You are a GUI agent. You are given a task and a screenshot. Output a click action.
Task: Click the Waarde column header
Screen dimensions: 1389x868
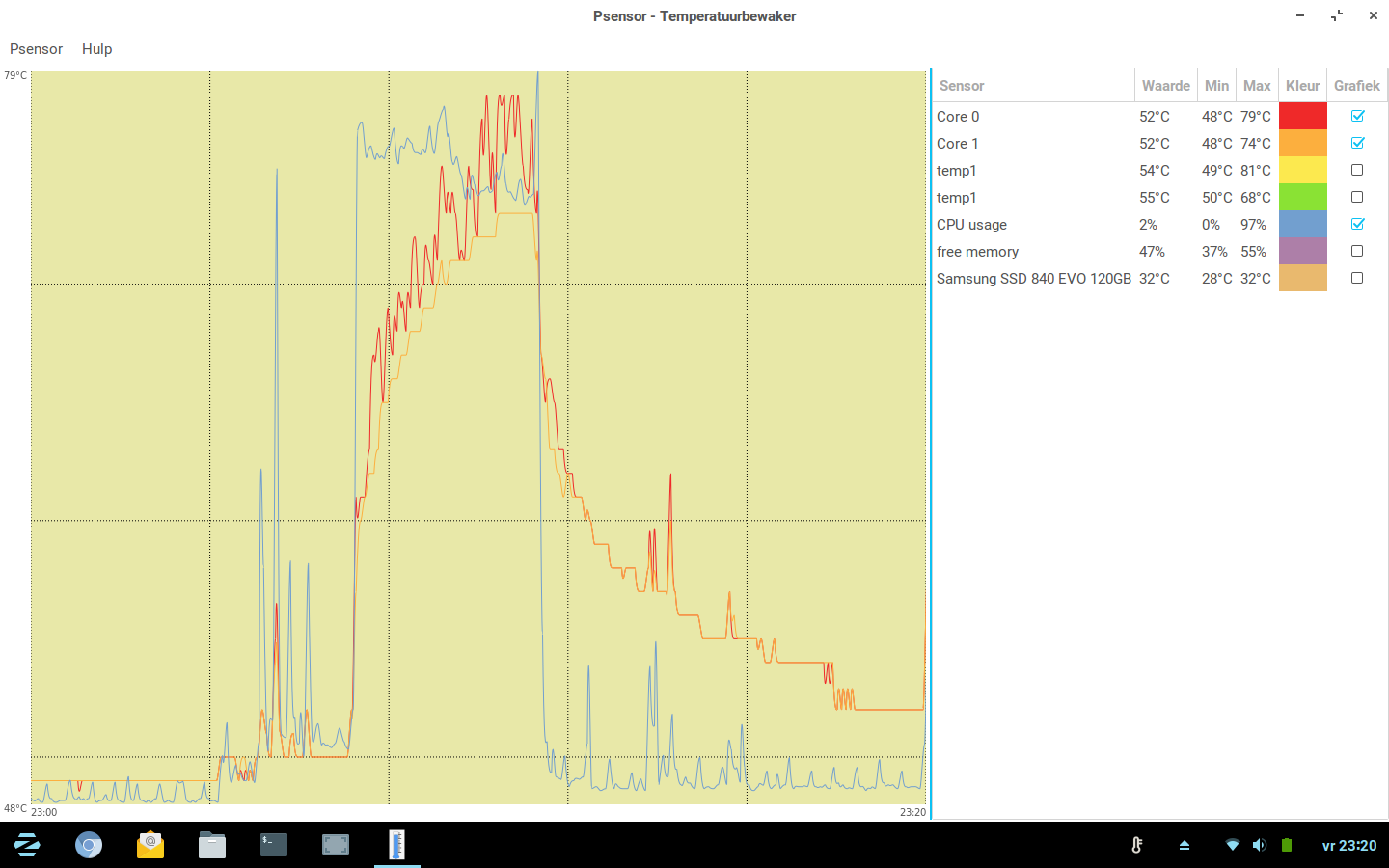[1166, 86]
